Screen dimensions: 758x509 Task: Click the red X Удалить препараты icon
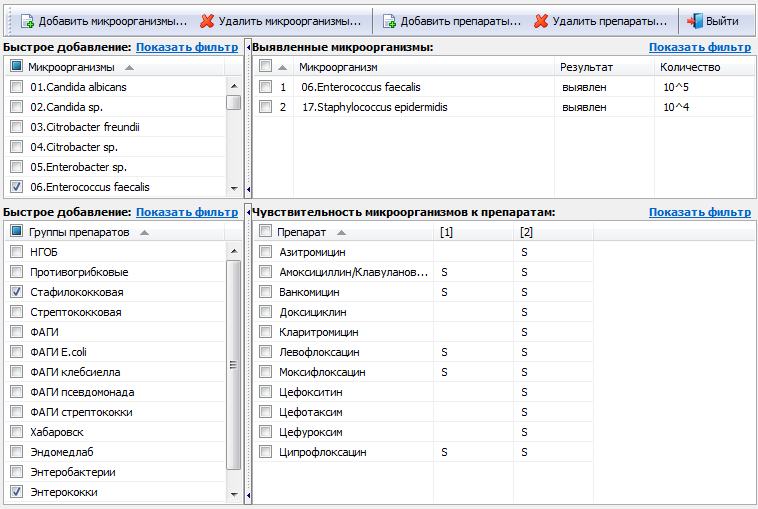coord(541,20)
